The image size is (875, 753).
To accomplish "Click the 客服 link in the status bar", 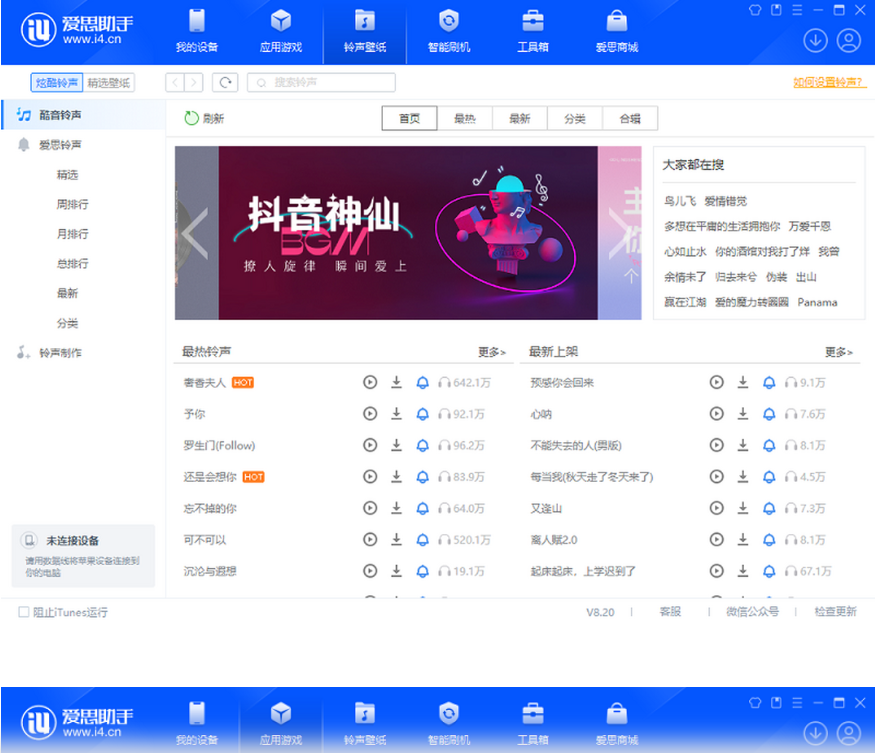I will [670, 612].
